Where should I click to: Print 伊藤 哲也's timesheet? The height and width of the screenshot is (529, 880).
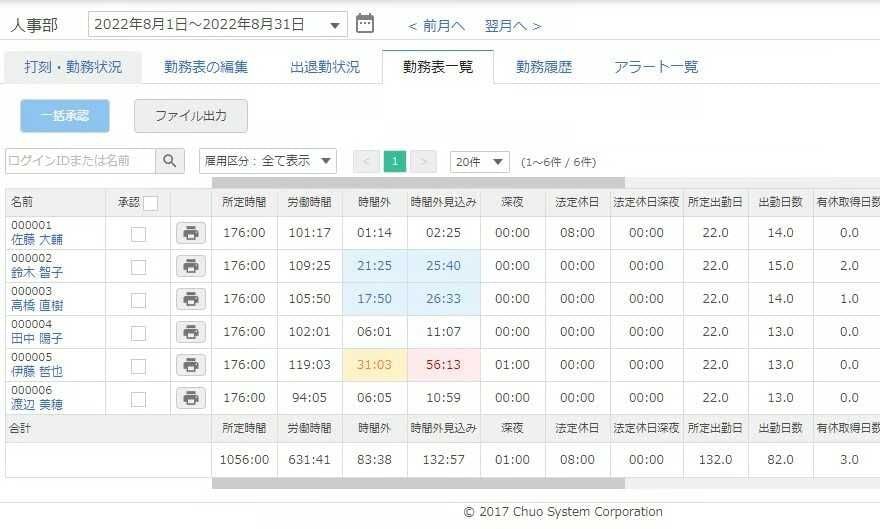pyautogui.click(x=191, y=365)
